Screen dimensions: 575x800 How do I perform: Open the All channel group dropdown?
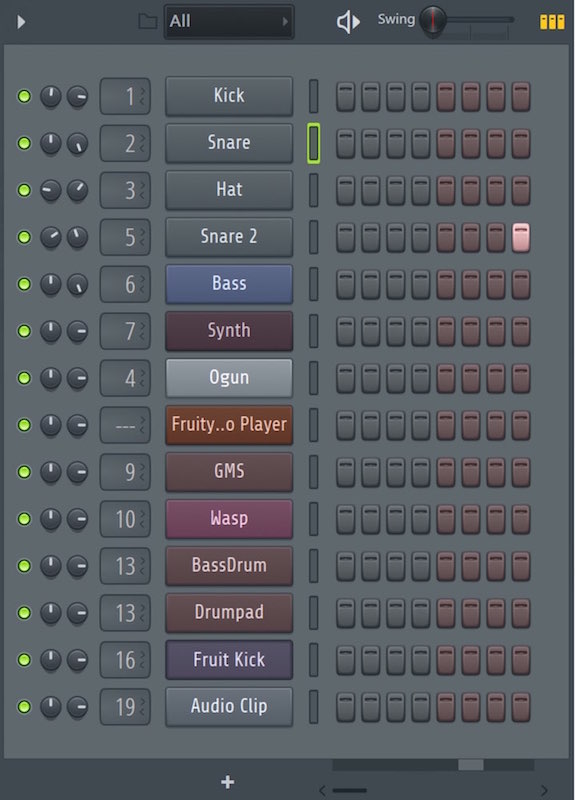[x=229, y=21]
